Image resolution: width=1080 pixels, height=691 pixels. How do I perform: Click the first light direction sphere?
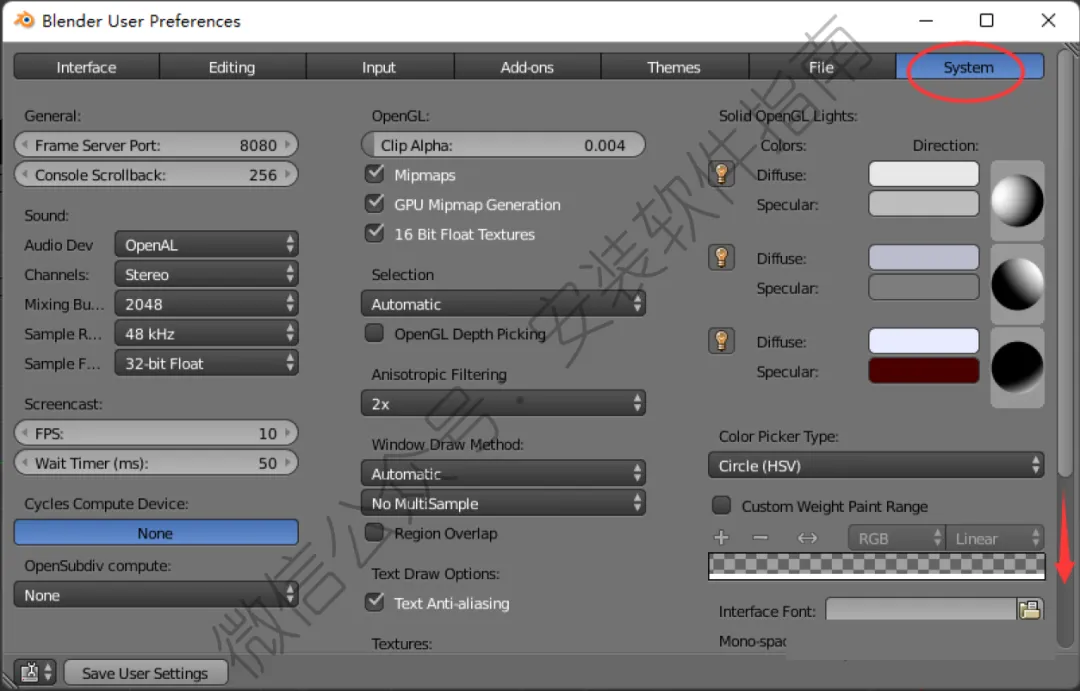(x=1017, y=200)
